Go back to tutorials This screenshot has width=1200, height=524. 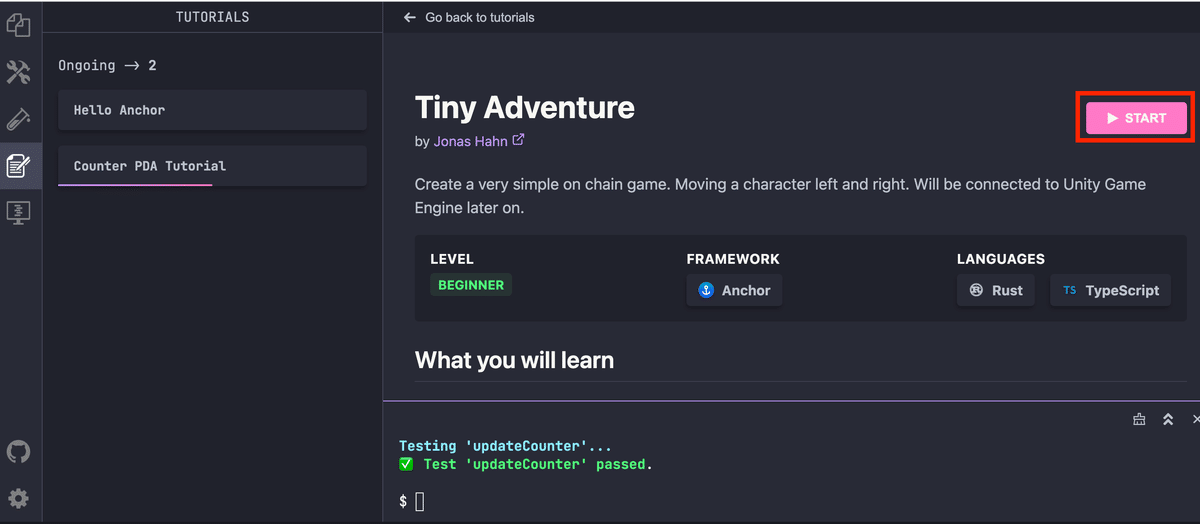coord(469,17)
